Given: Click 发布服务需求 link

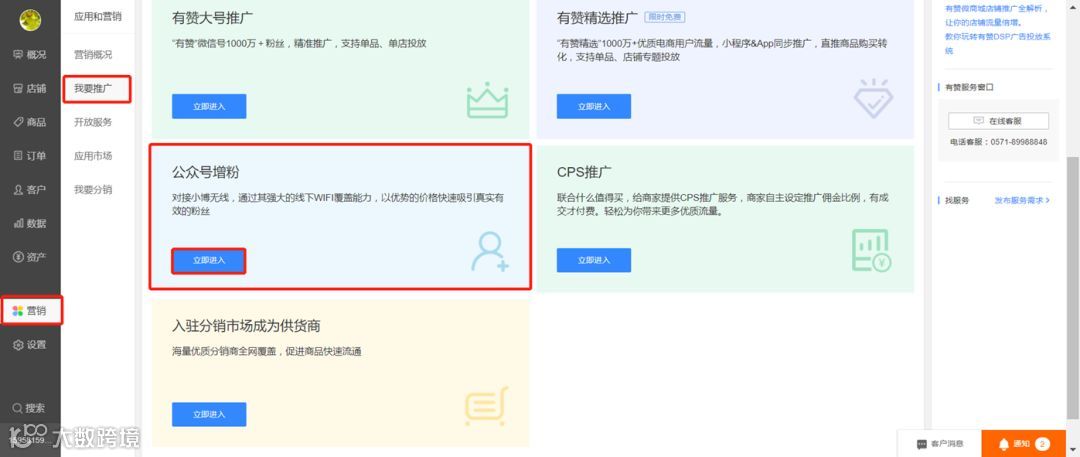Looking at the screenshot, I should pos(1021,201).
